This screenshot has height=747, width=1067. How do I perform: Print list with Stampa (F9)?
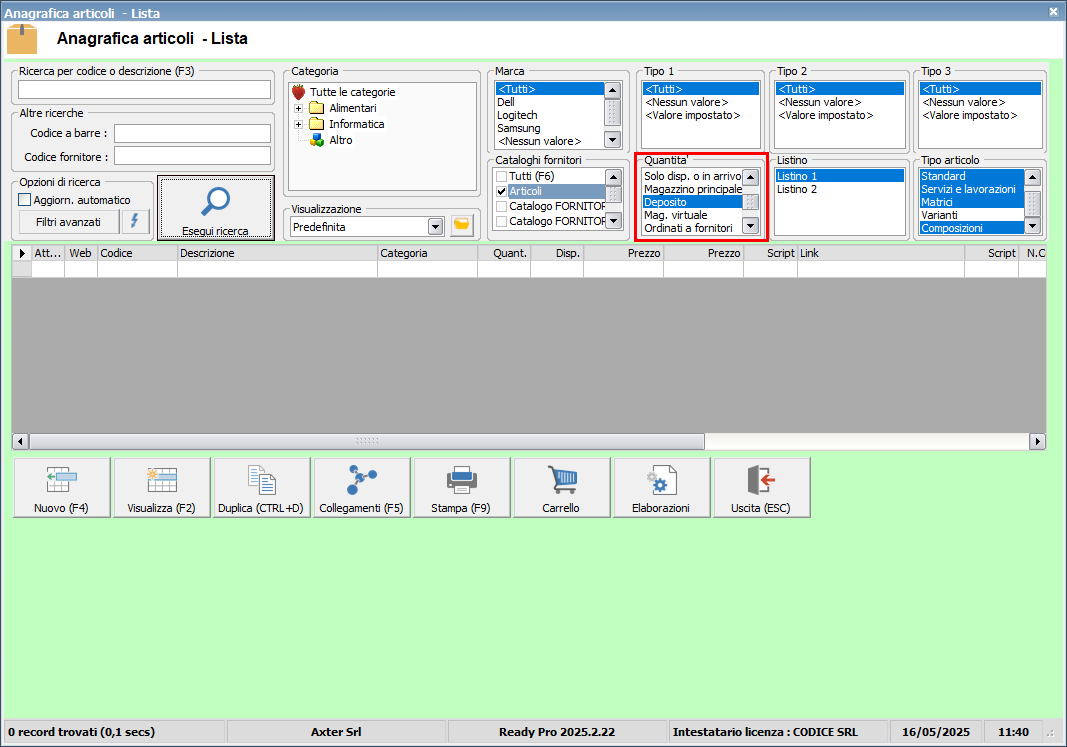[x=461, y=487]
